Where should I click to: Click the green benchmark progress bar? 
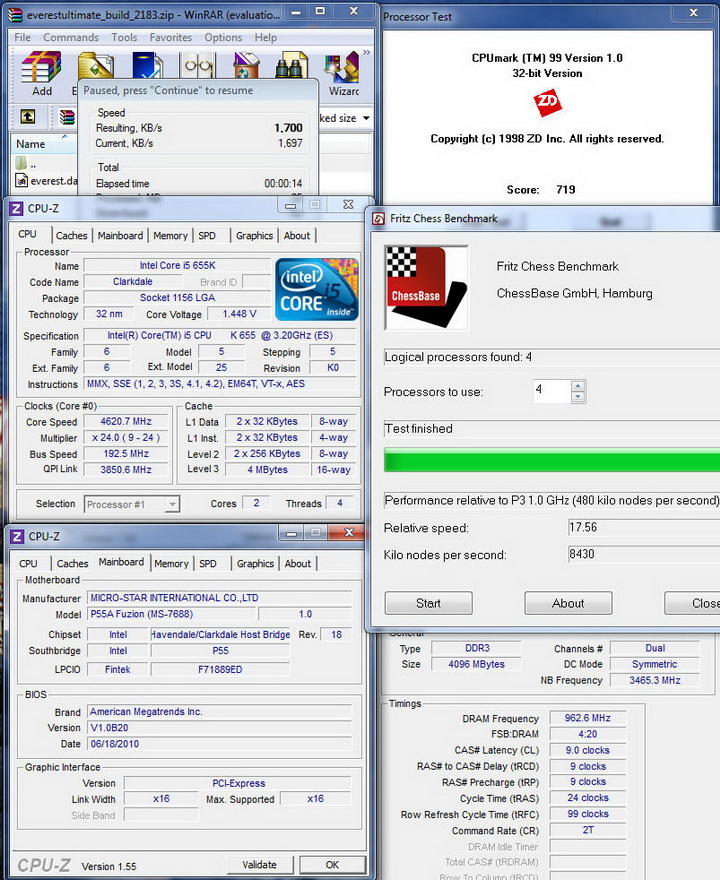pos(552,460)
